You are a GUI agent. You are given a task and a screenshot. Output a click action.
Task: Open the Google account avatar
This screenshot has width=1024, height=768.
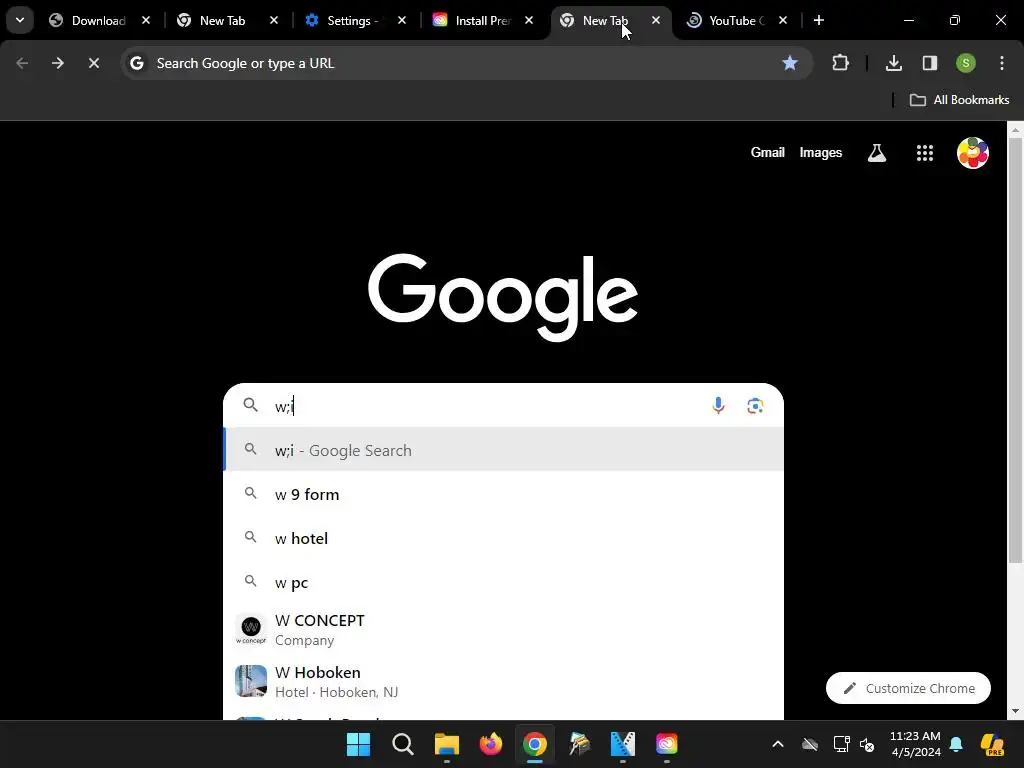(972, 153)
